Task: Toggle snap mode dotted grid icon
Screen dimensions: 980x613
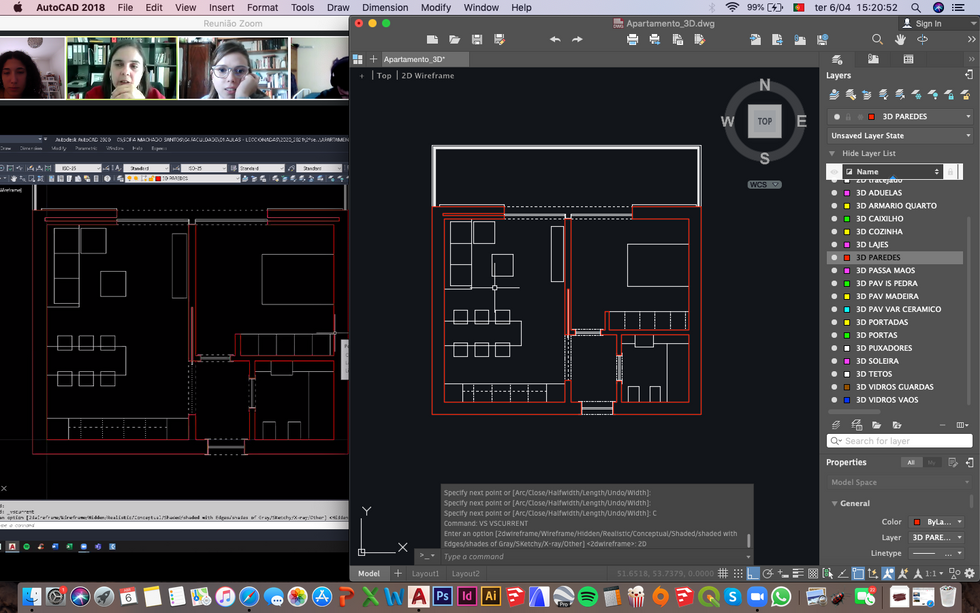Action: pos(738,573)
